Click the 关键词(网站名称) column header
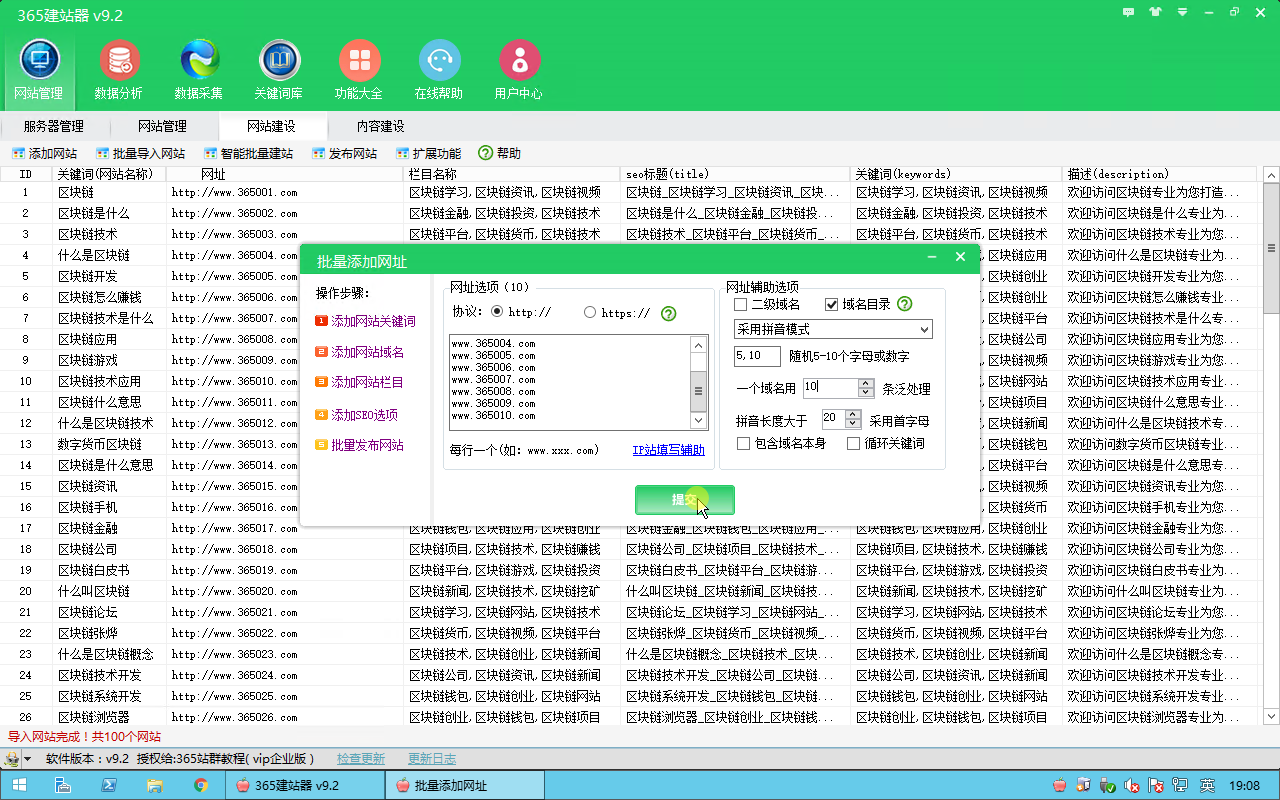The image size is (1280, 800). click(x=110, y=174)
